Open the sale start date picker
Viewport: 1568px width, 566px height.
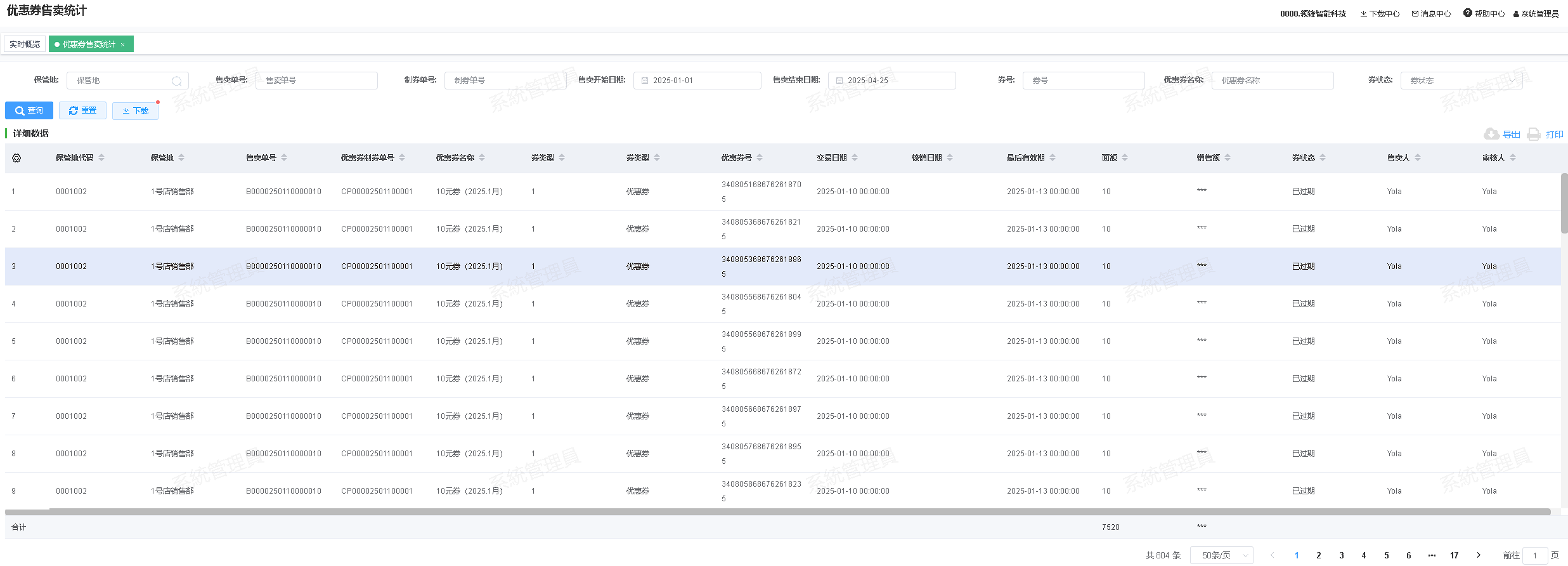coord(697,81)
